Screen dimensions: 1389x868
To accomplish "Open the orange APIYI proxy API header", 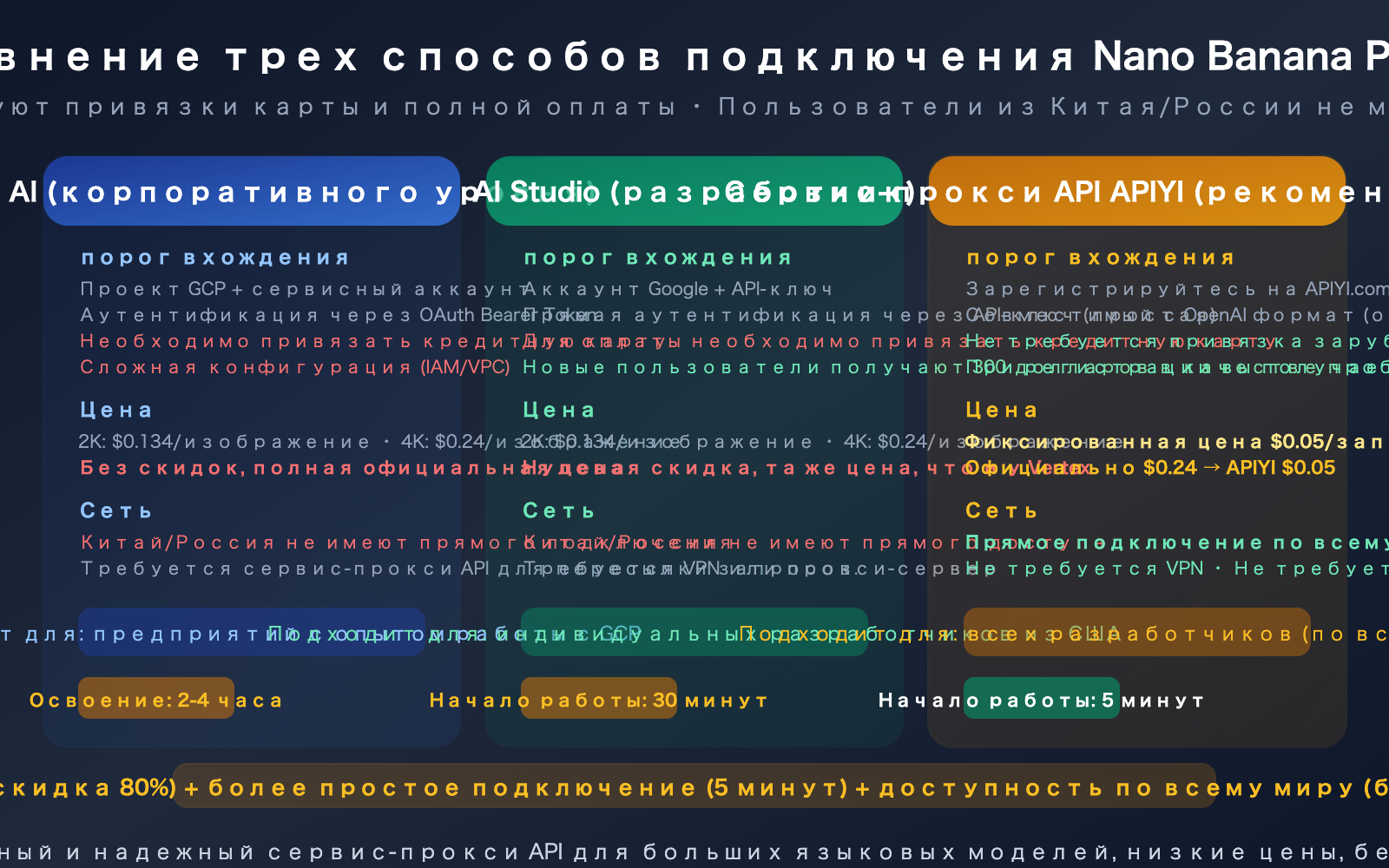I will click(x=1137, y=191).
